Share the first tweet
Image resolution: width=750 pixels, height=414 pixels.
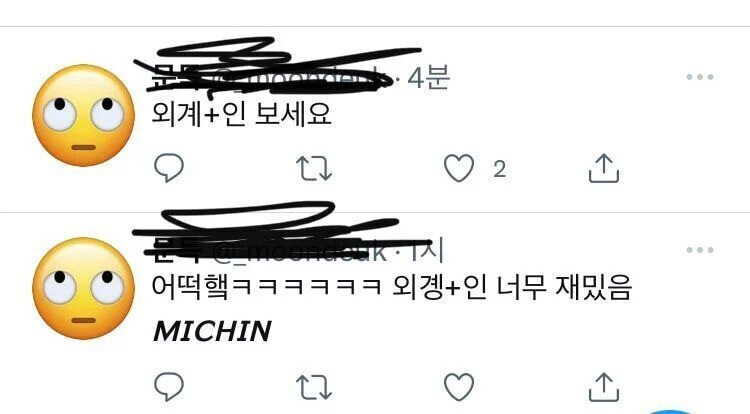604,168
